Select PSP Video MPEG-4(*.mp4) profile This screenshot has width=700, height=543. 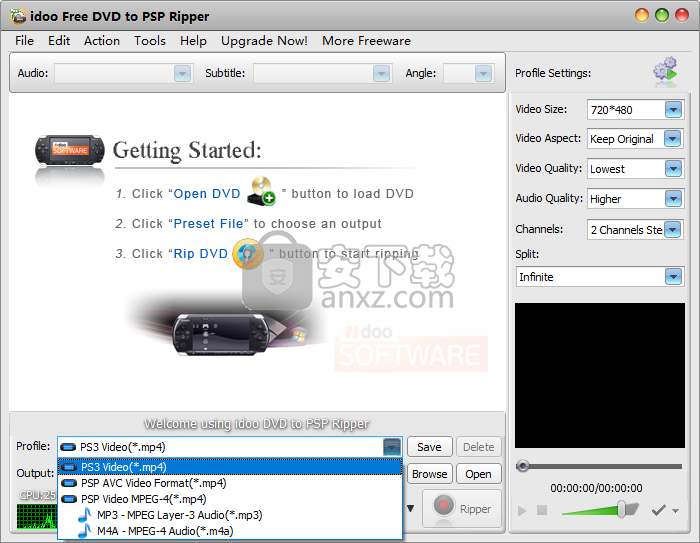[x=230, y=499]
